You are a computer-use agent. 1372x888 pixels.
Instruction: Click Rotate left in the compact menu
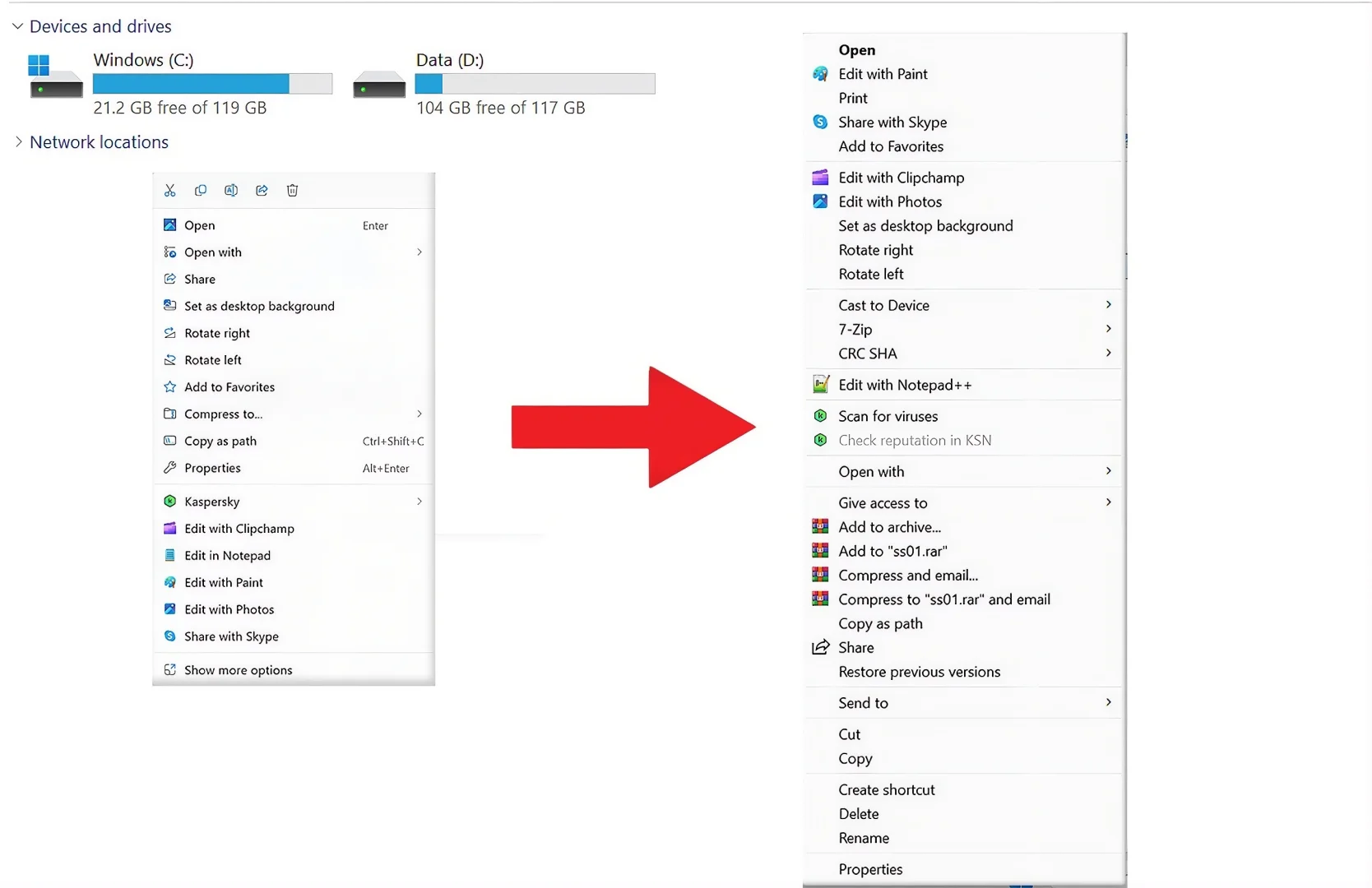(294, 360)
